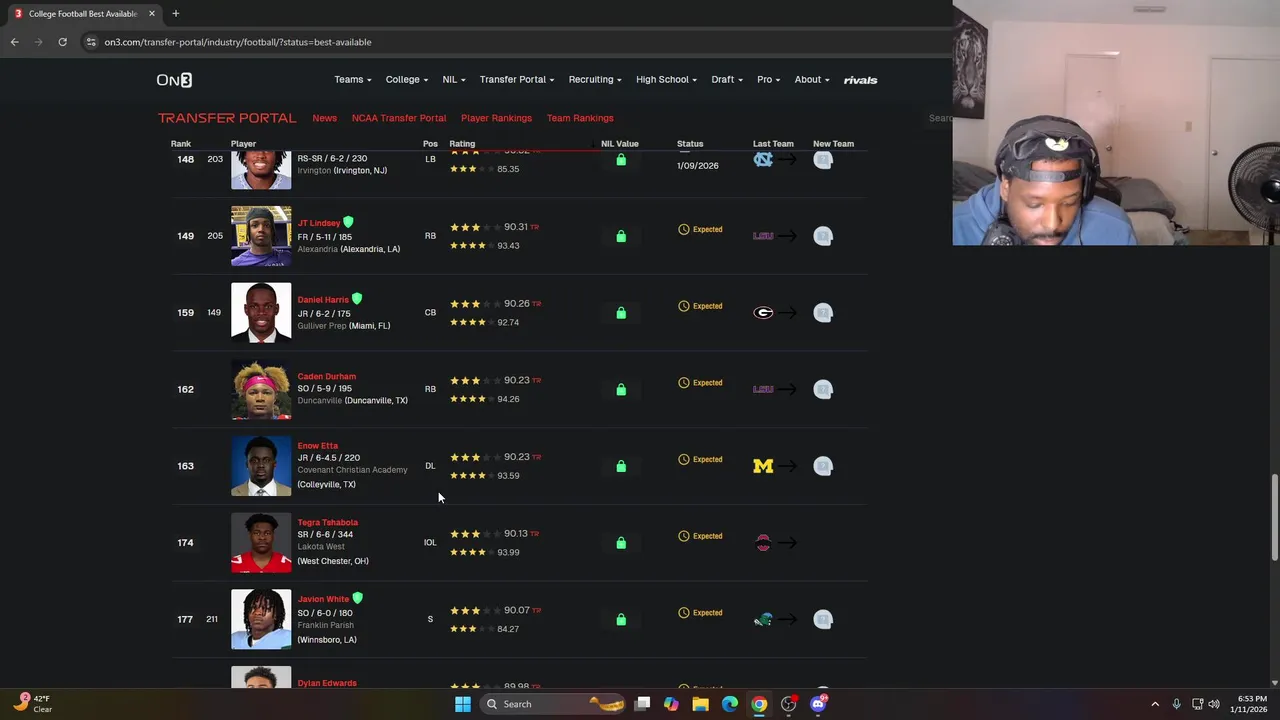Click the browser address bar URL
Viewport: 1280px width, 720px height.
(x=238, y=42)
